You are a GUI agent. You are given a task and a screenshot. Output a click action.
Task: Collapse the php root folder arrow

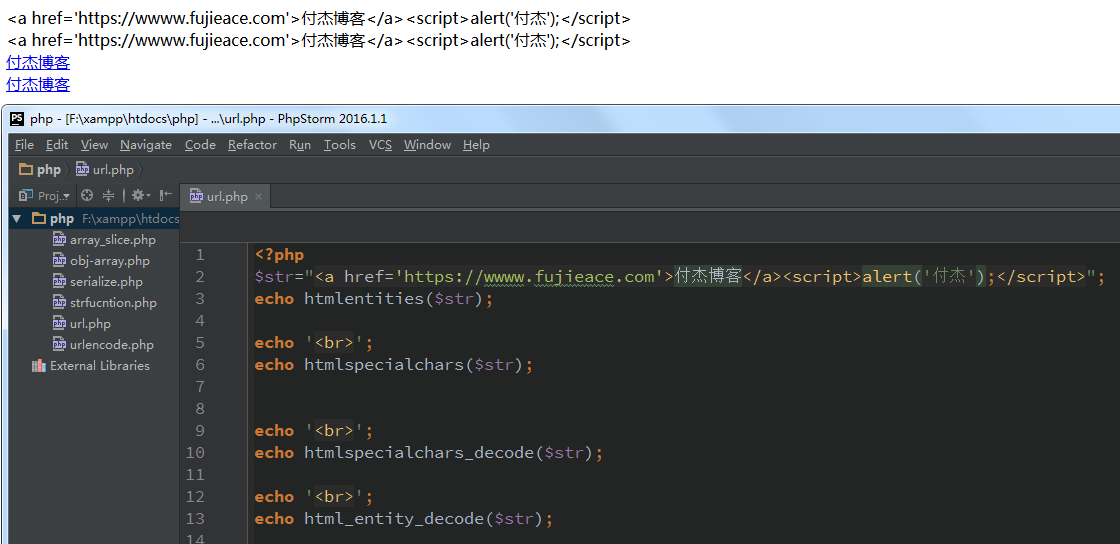pyautogui.click(x=17, y=218)
